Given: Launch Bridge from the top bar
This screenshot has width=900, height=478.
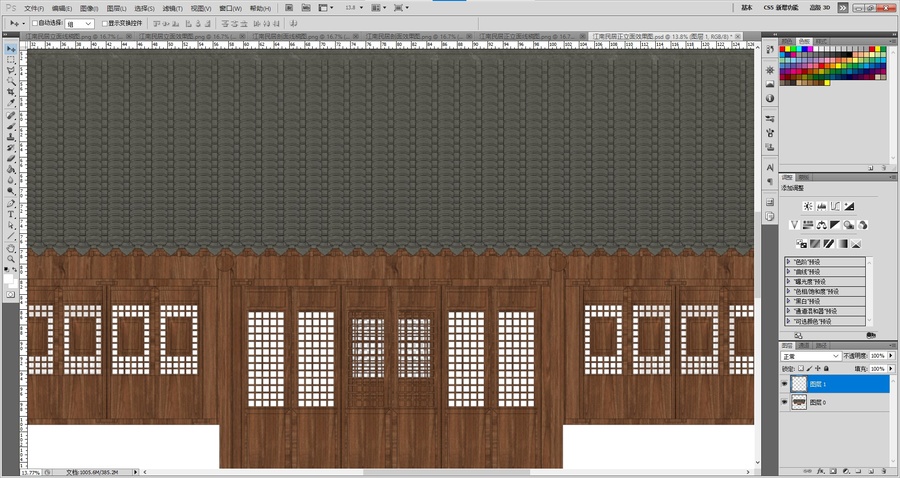Looking at the screenshot, I should point(289,8).
